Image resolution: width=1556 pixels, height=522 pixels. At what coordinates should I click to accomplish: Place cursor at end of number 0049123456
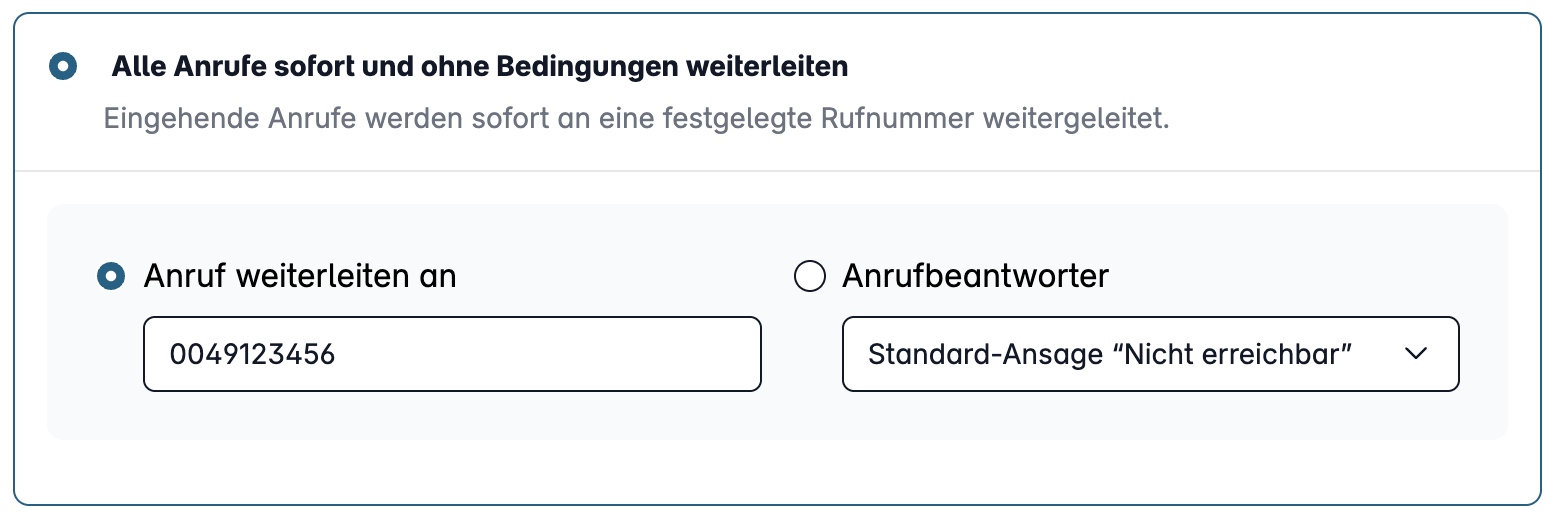point(337,354)
